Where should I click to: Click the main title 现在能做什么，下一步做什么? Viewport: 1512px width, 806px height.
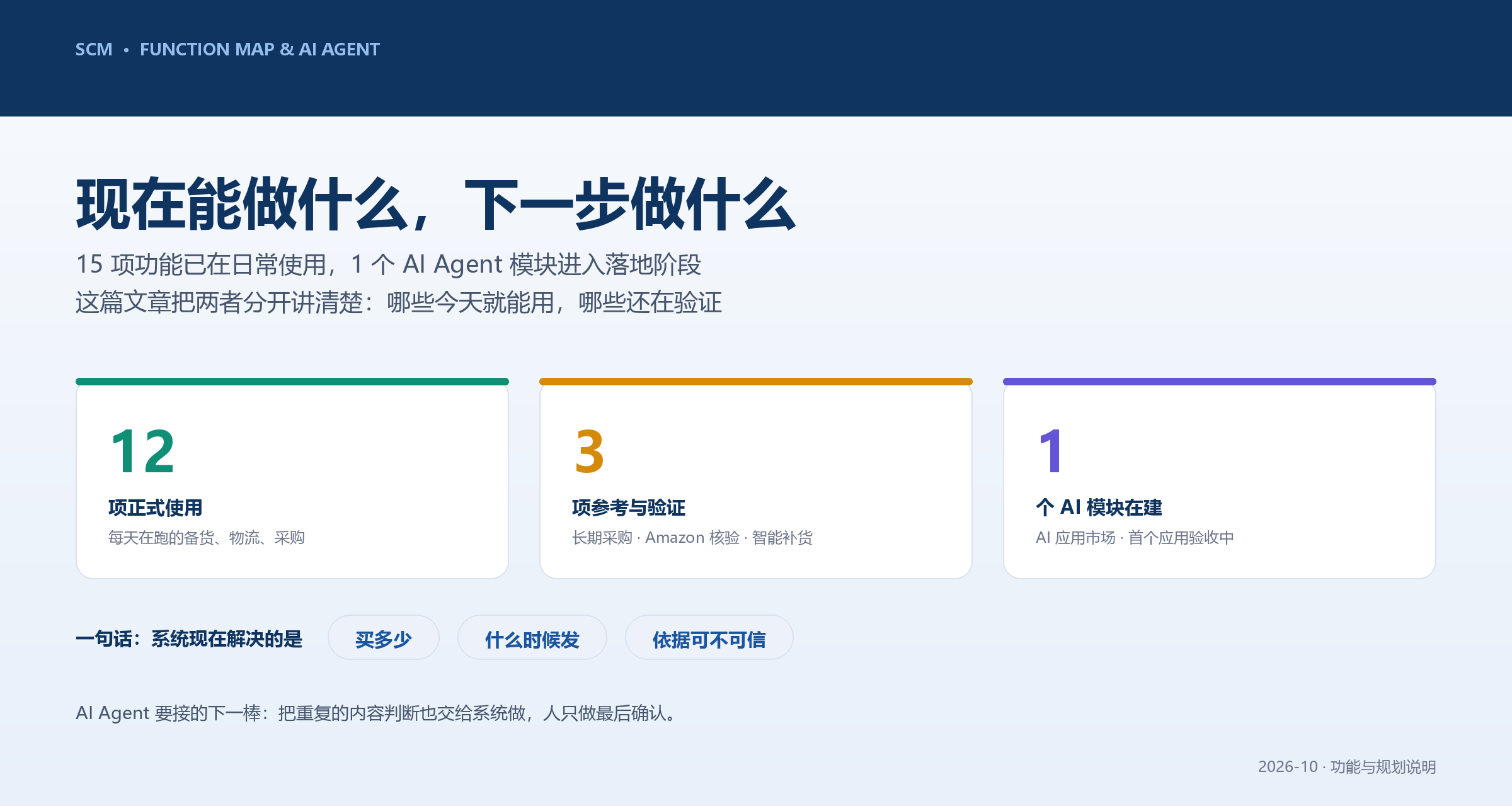point(436,204)
